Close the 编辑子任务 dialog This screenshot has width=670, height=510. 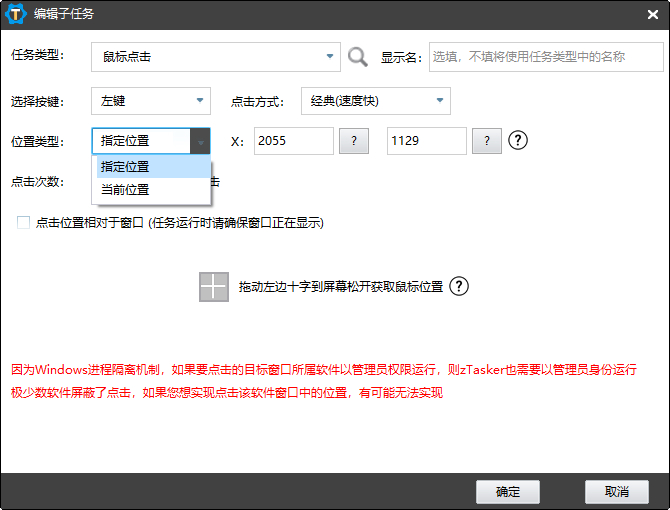coord(652,15)
